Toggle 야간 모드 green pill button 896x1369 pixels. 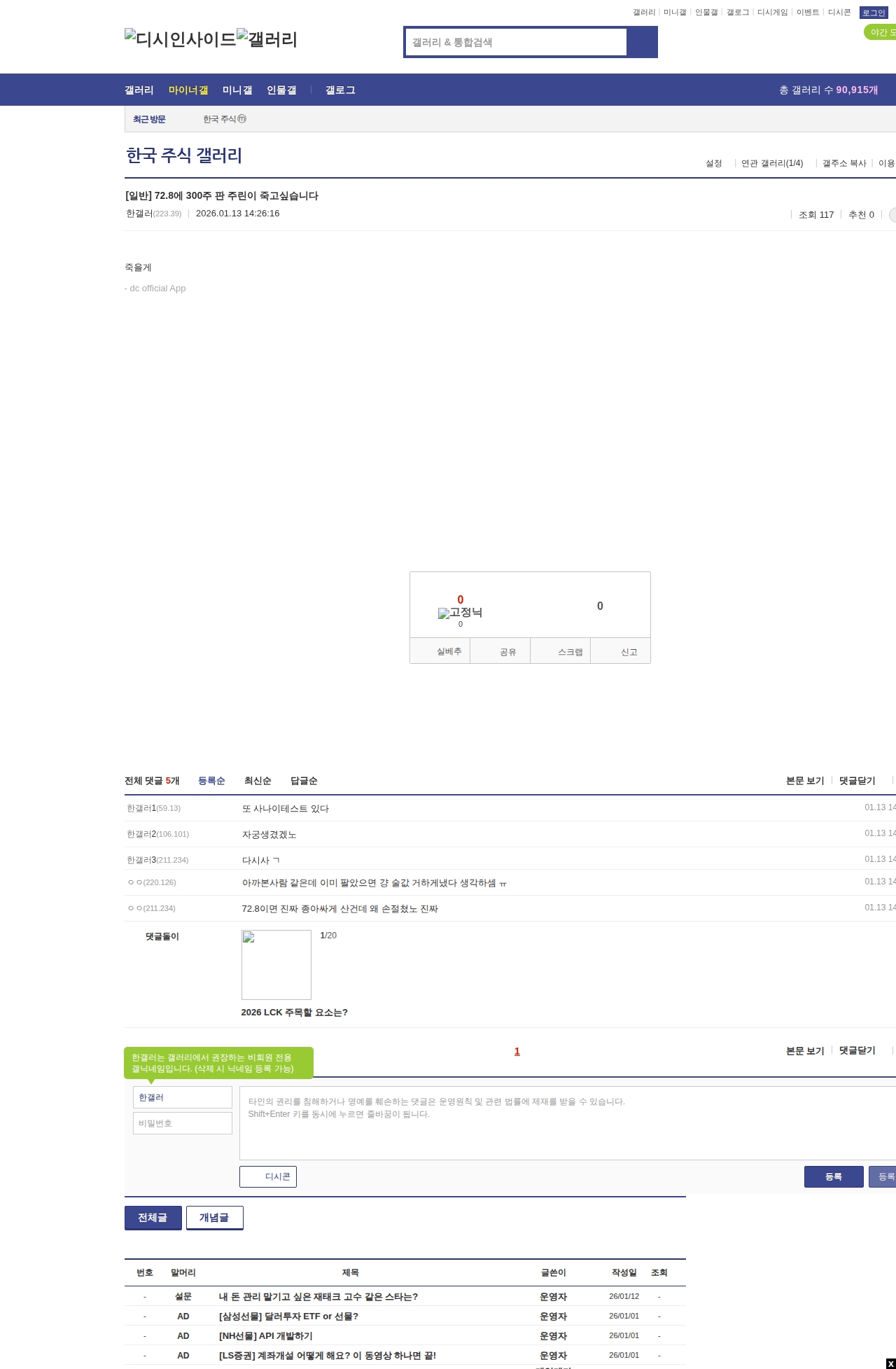(881, 32)
